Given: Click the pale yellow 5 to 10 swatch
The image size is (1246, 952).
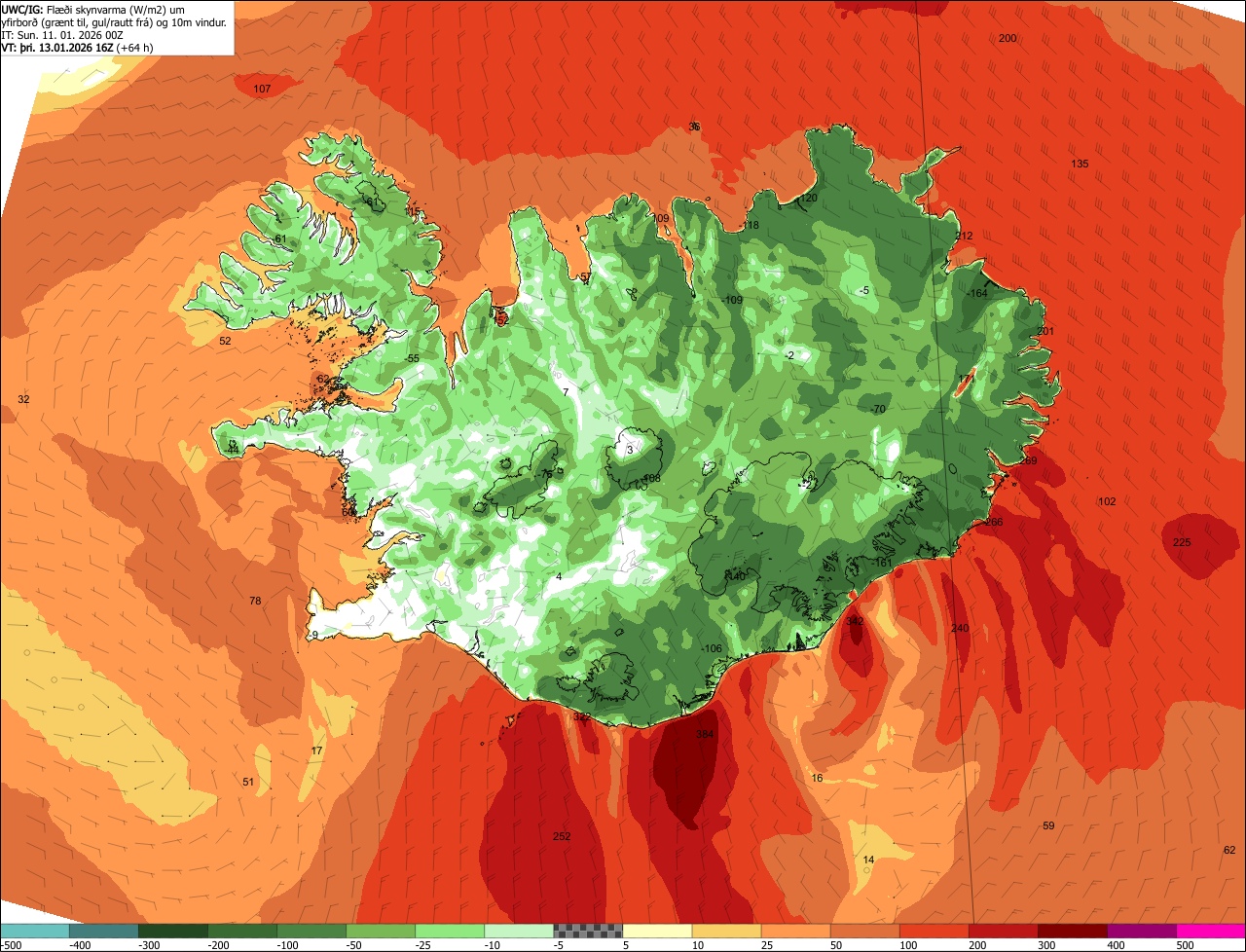Looking at the screenshot, I should [657, 930].
